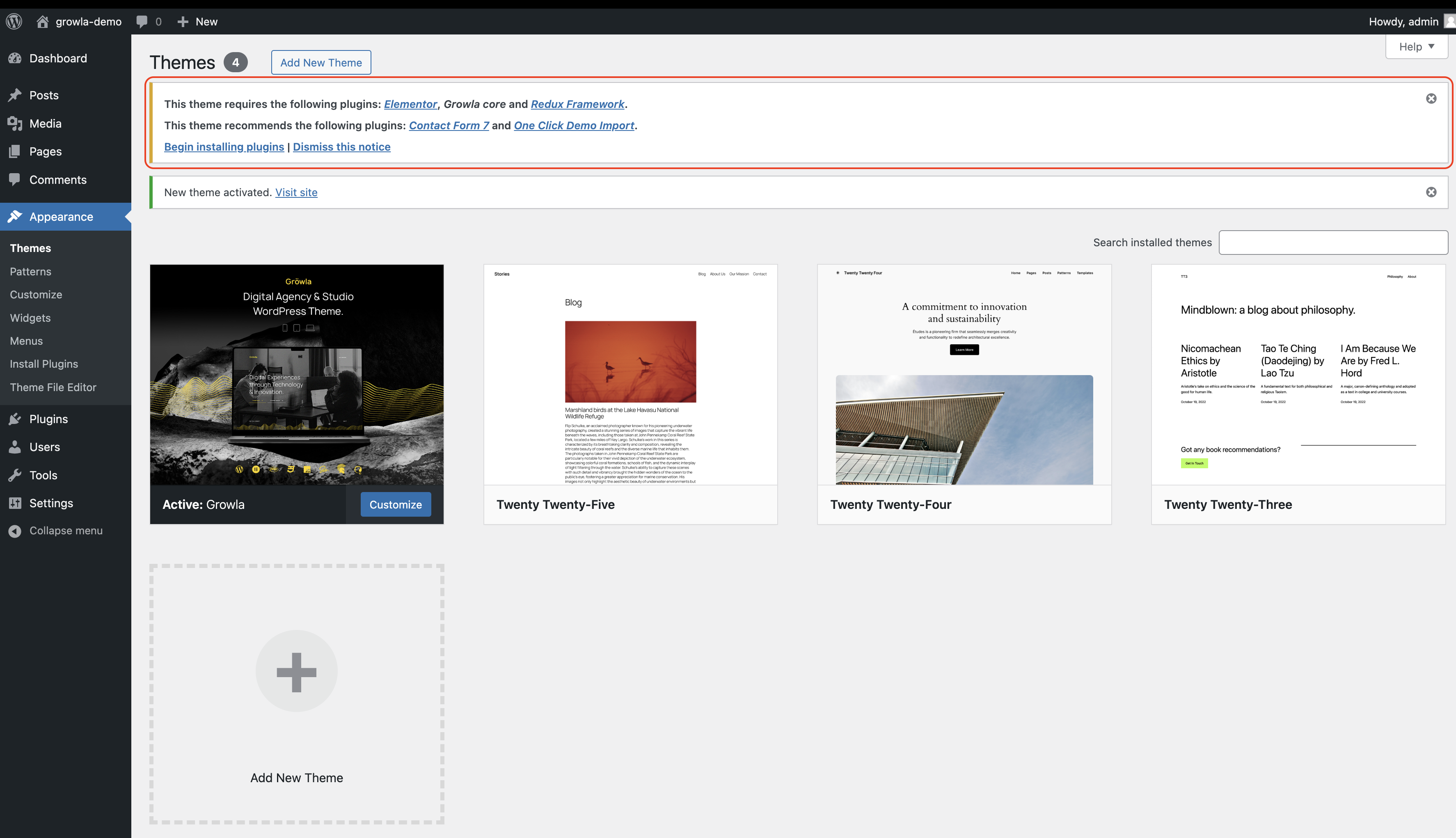1456x838 pixels.
Task: Click the Twenty Twenty-Five theme name
Action: [555, 505]
